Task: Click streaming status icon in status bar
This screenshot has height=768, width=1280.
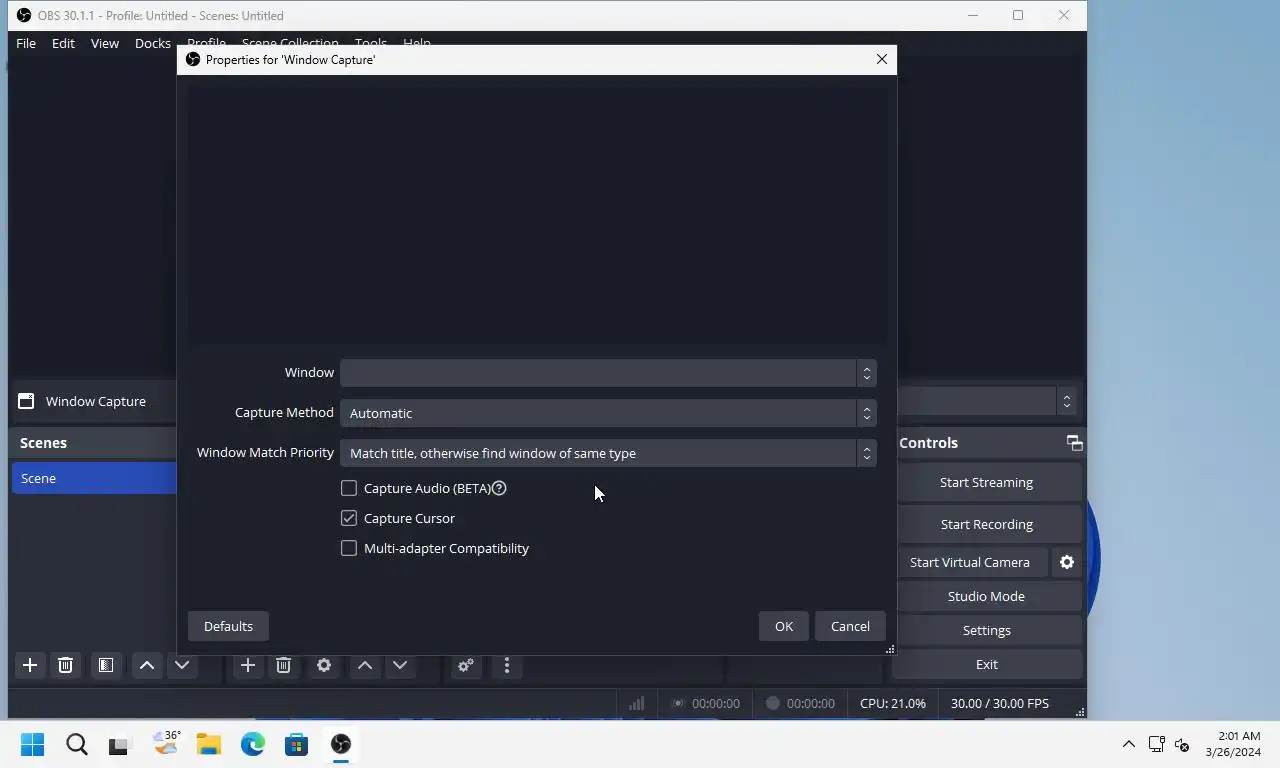Action: pos(678,703)
